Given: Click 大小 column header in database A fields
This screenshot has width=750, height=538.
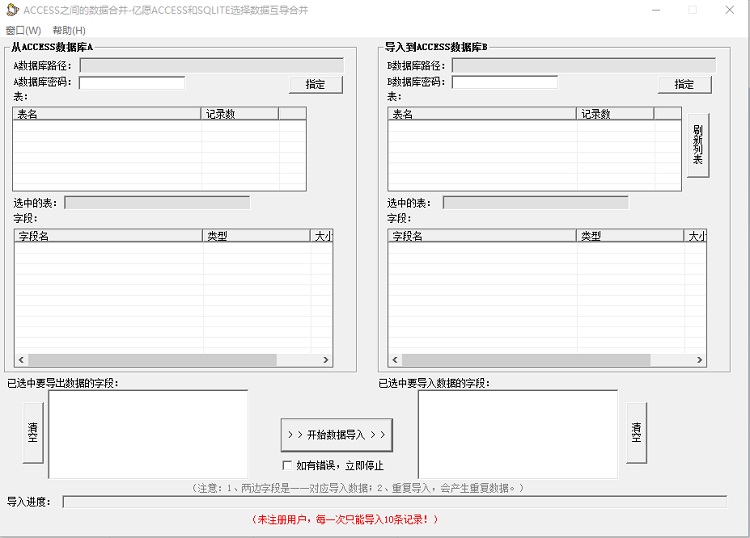Looking at the screenshot, I should pos(322,236).
